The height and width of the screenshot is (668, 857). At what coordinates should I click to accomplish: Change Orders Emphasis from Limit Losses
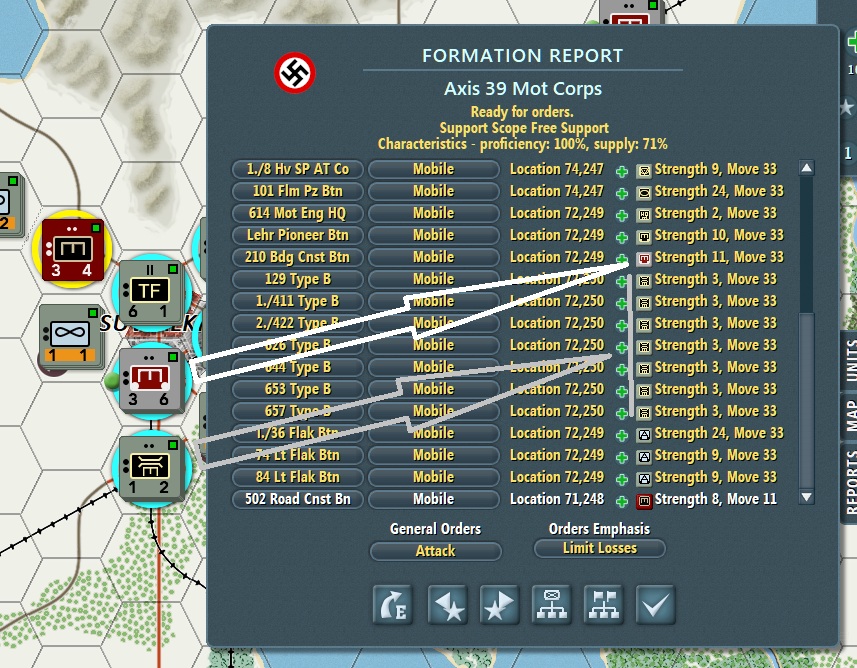click(x=600, y=548)
